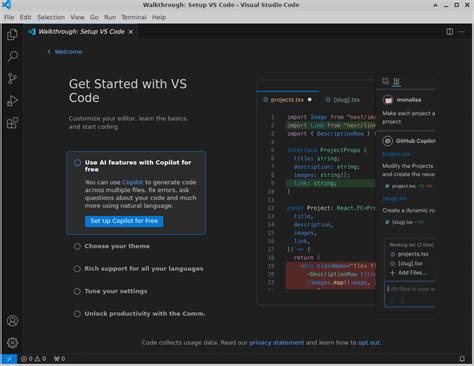This screenshot has height=366, width=474.
Task: Click the Copilot walkthrough preview image
Action: pos(346,193)
